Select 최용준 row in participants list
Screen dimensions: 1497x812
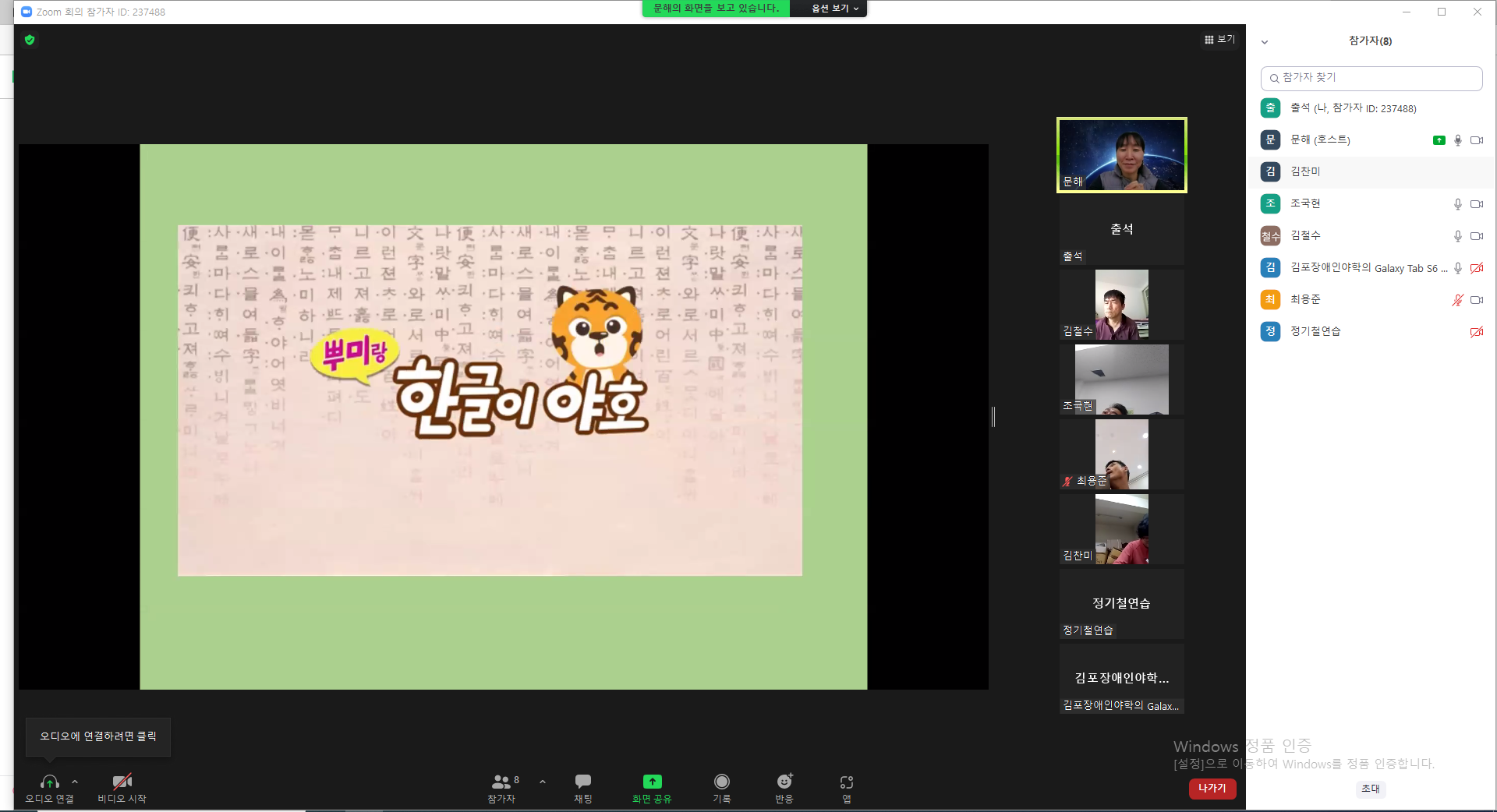point(1371,300)
